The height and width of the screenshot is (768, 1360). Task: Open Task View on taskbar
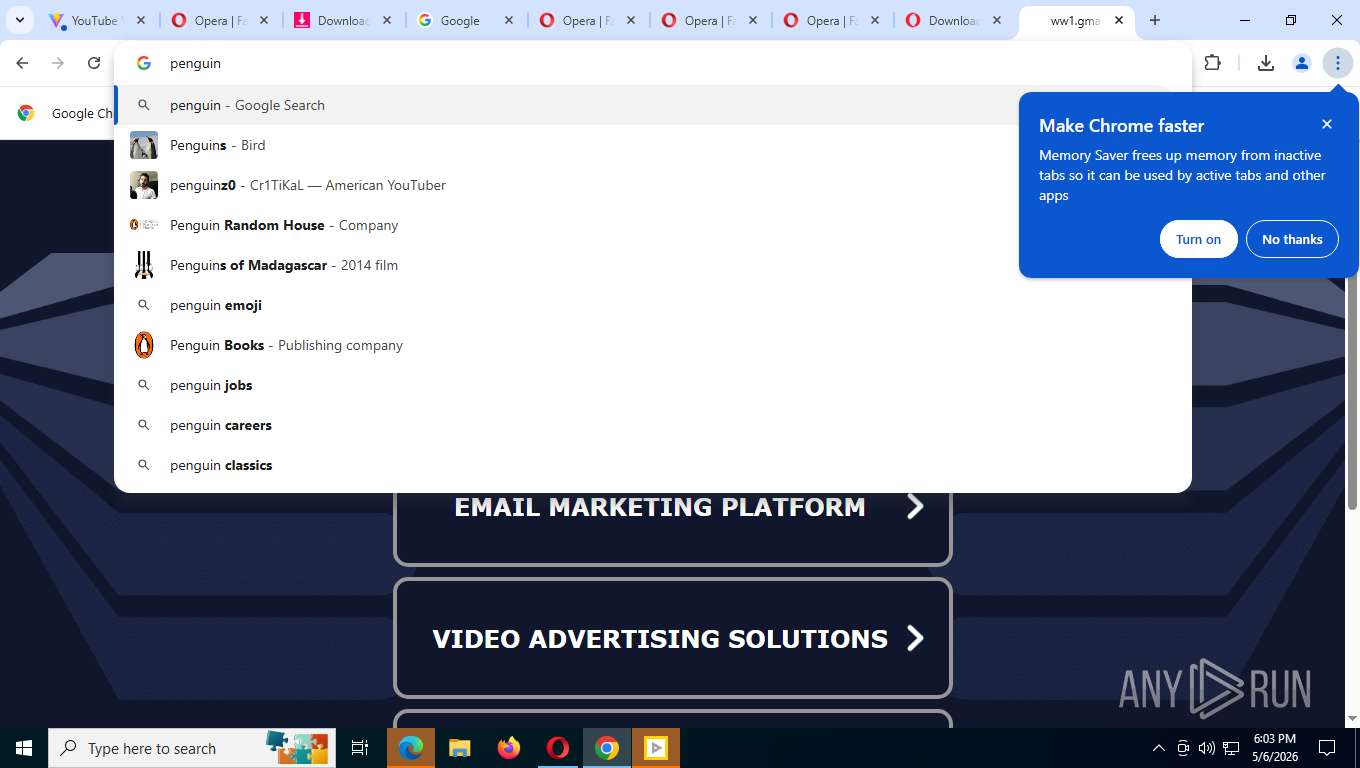360,748
